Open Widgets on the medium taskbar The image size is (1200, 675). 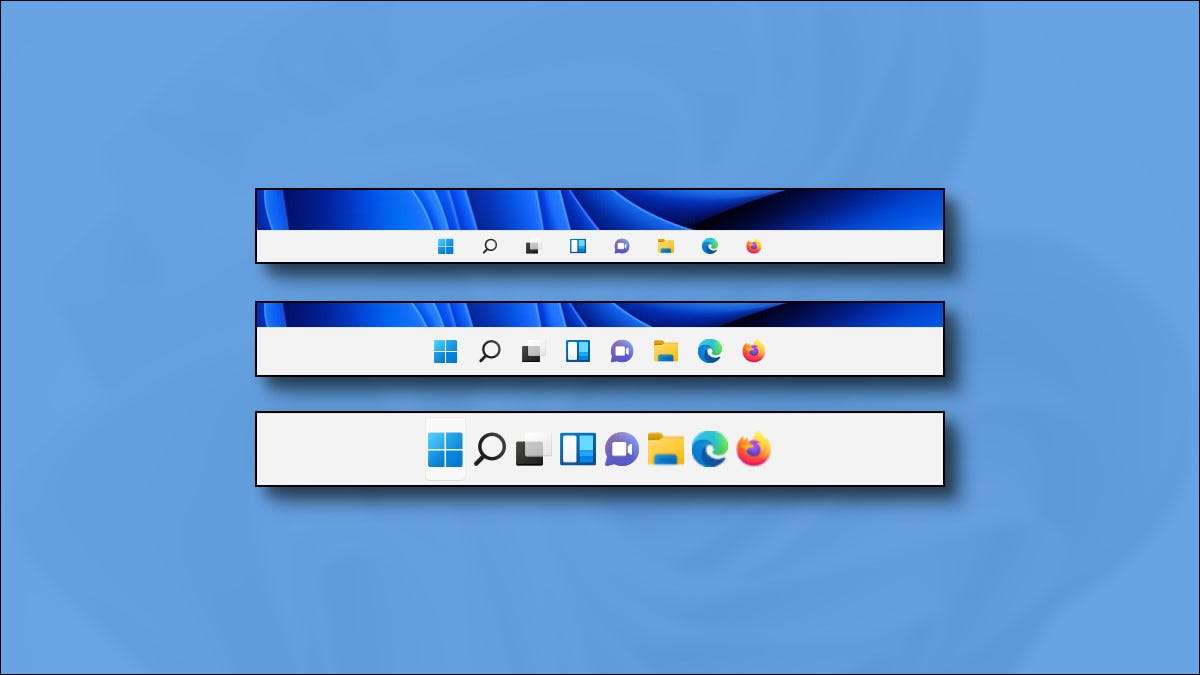tap(578, 351)
